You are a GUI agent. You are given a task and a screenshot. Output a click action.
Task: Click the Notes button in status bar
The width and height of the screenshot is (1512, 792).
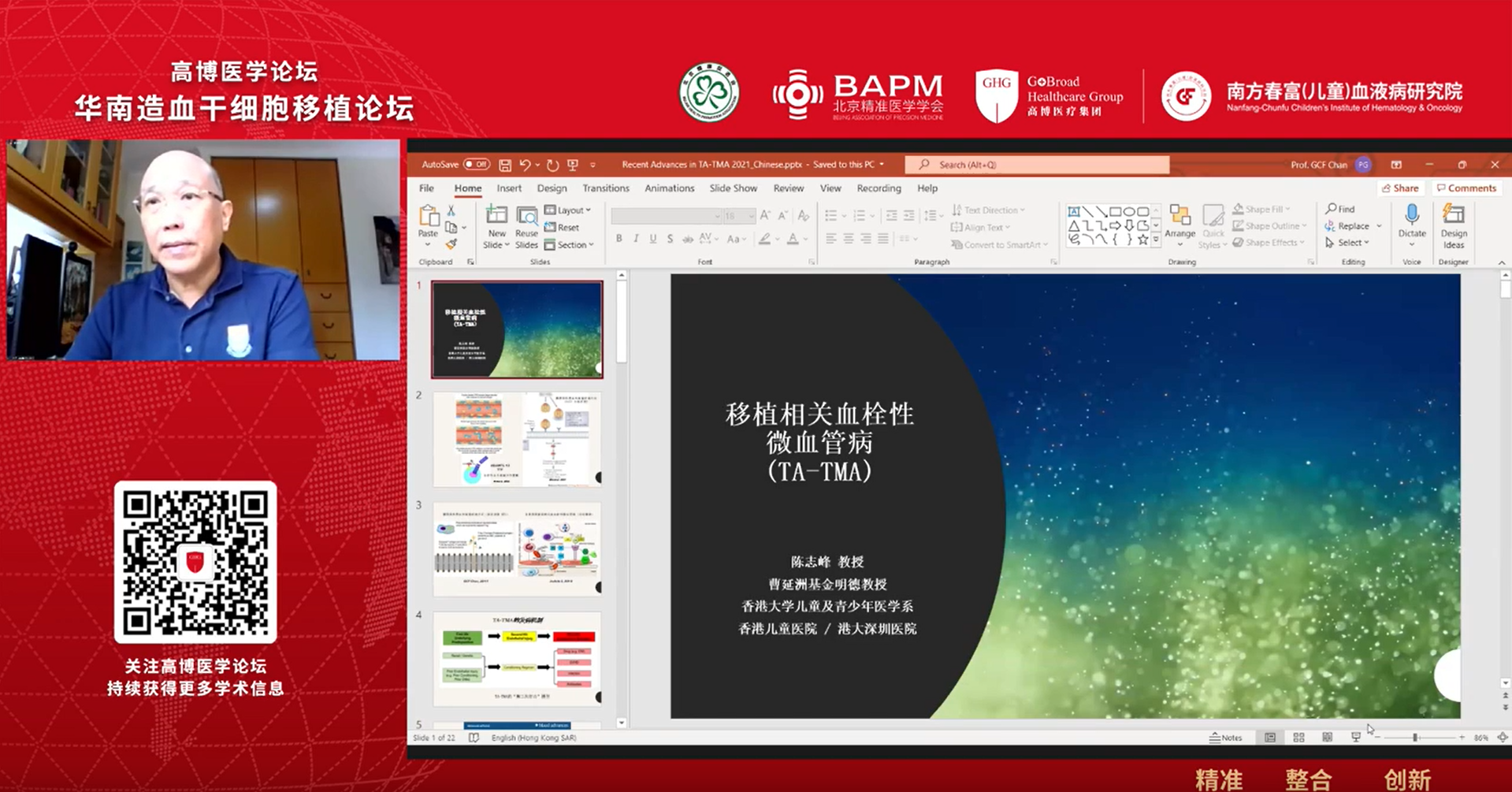pyautogui.click(x=1226, y=738)
